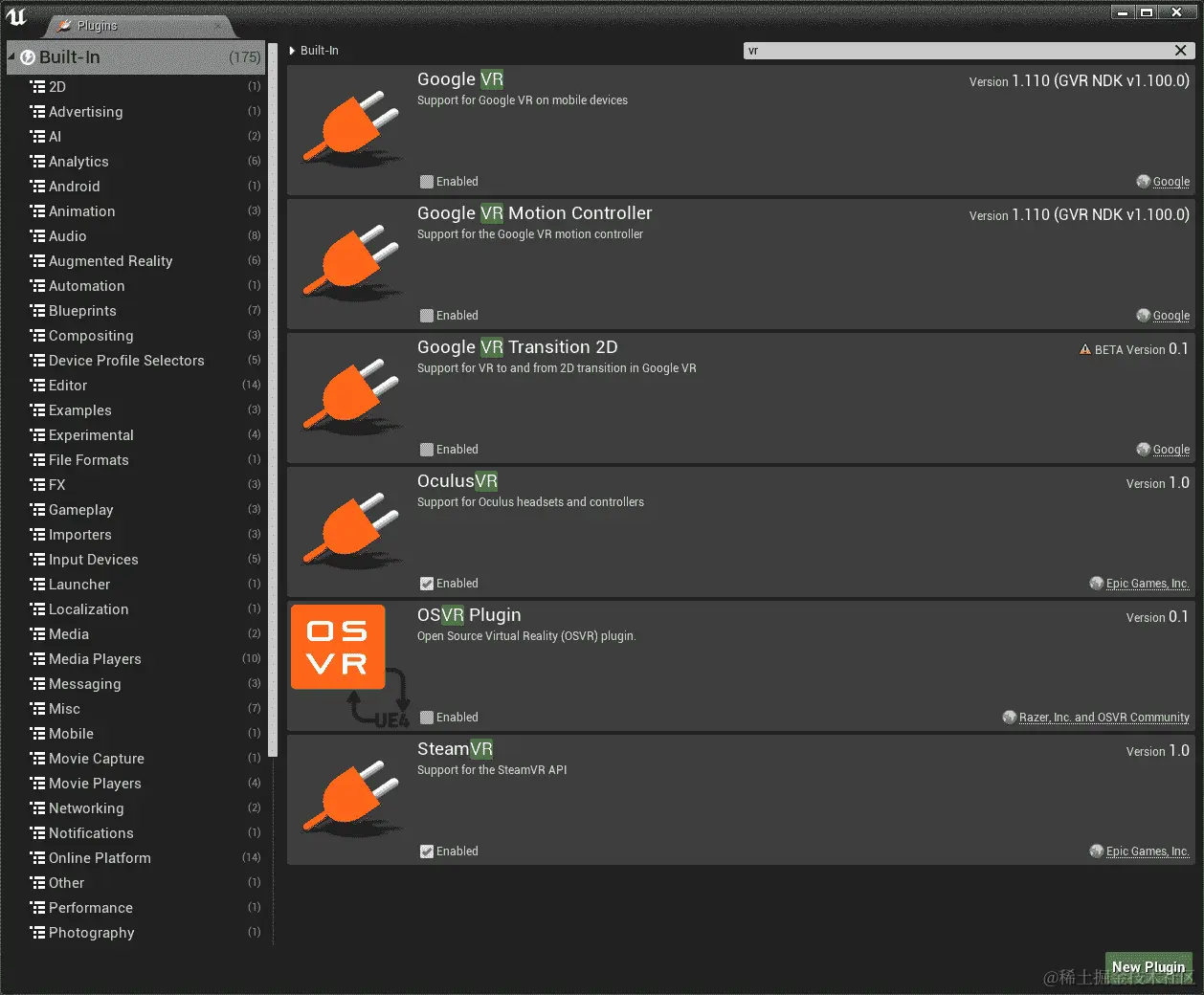Open the Editor plugins category

coord(137,385)
